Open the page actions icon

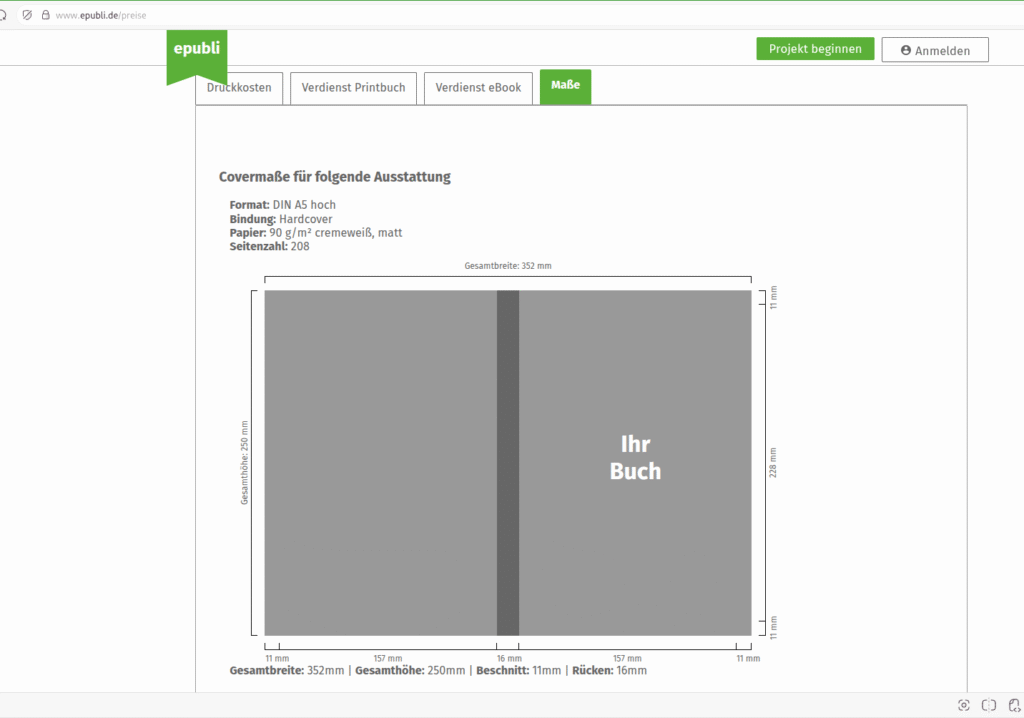coord(1014,705)
